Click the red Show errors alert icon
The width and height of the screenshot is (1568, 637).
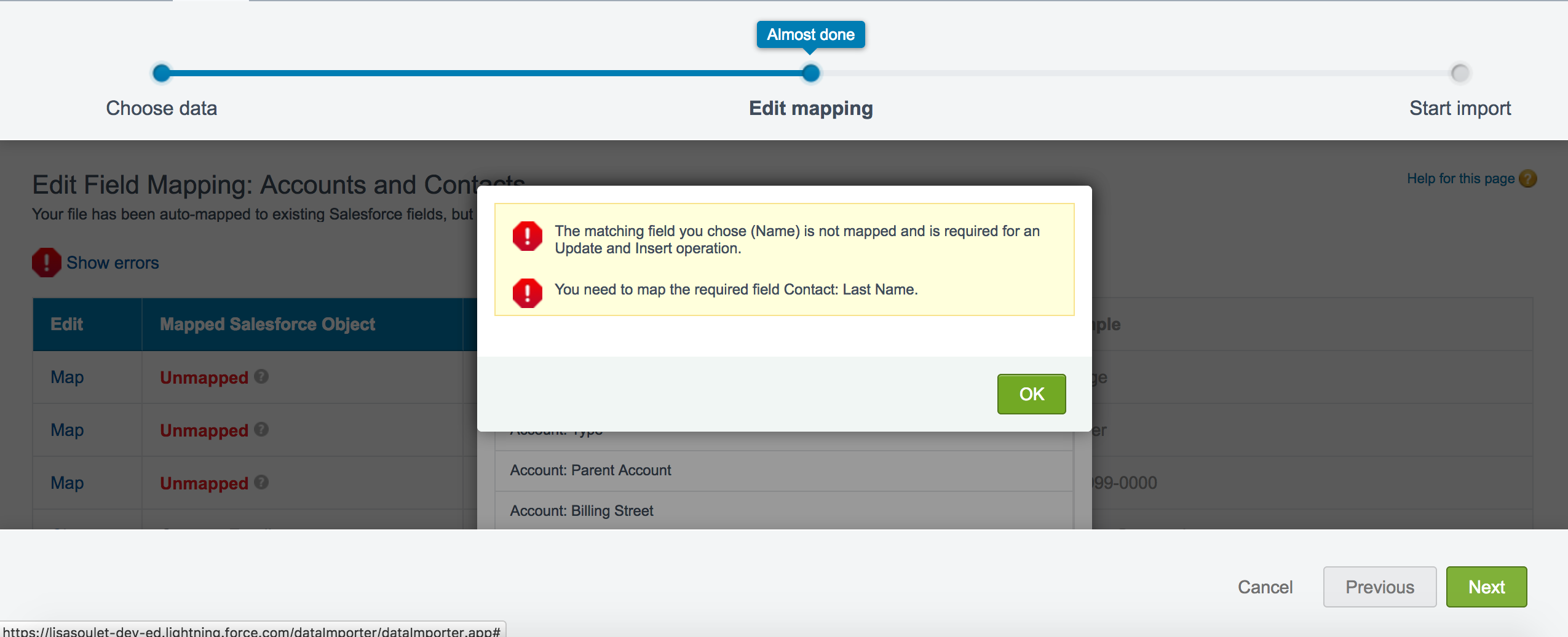coord(46,263)
